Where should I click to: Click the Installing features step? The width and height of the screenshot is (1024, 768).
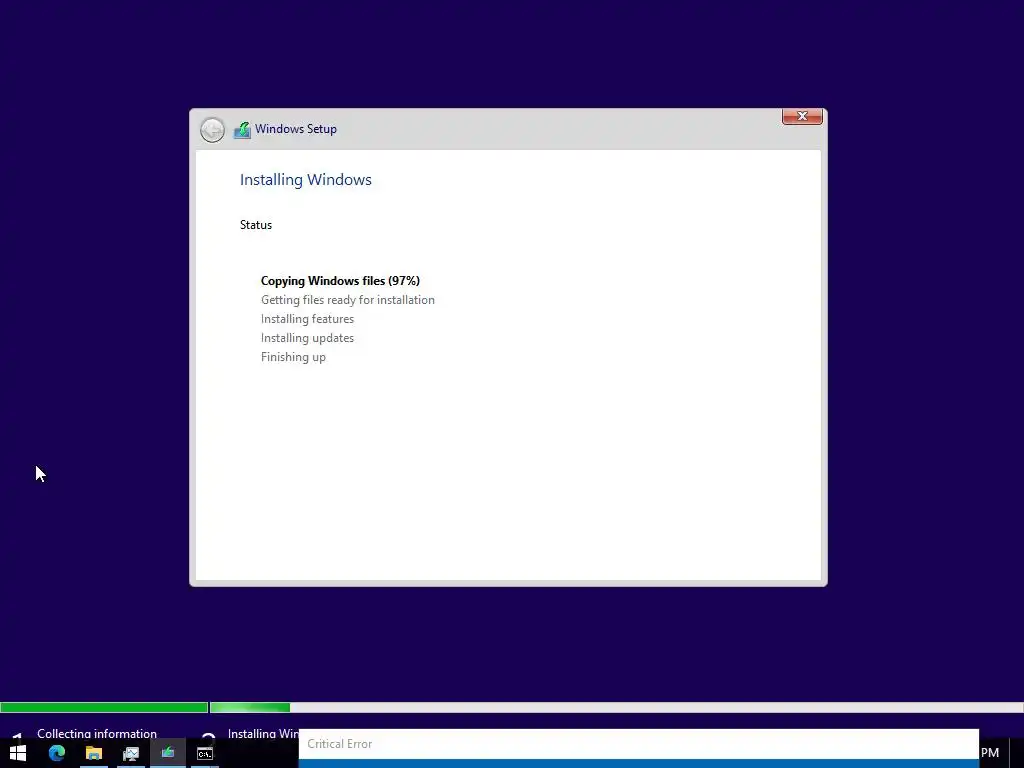click(307, 319)
